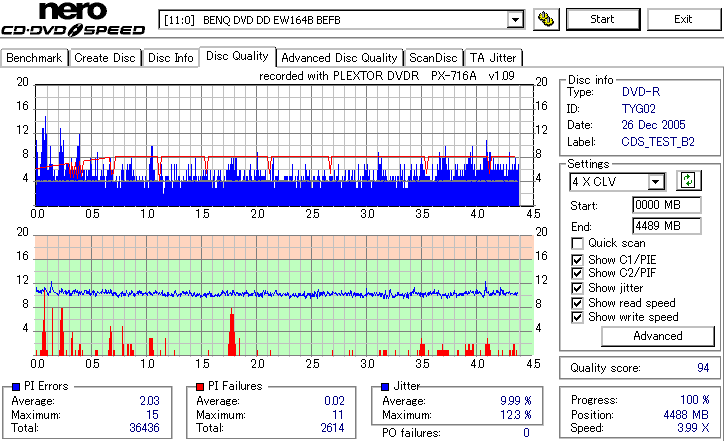
Task: Open the TA Jitter tab
Action: click(x=493, y=58)
